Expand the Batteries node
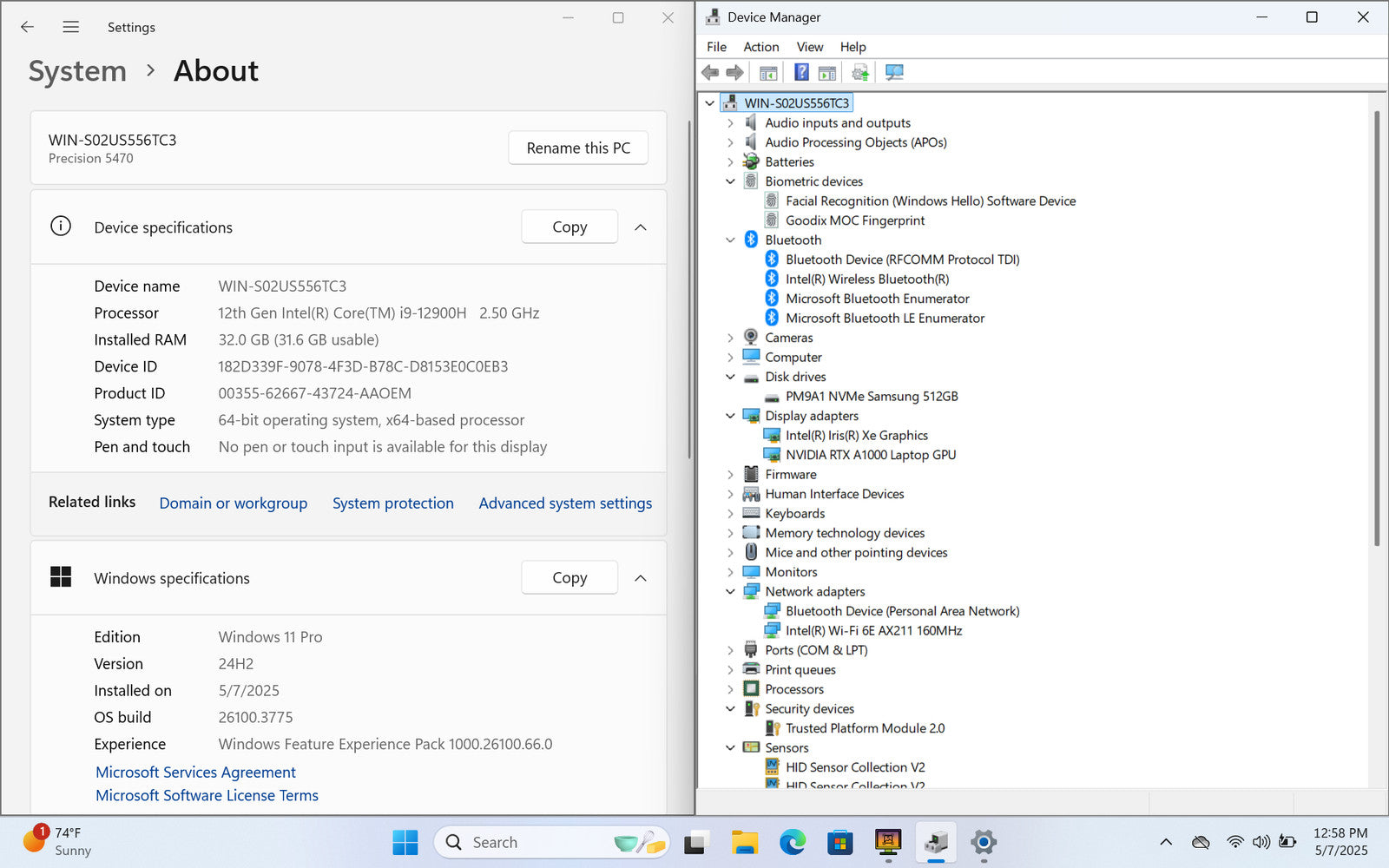 point(730,162)
